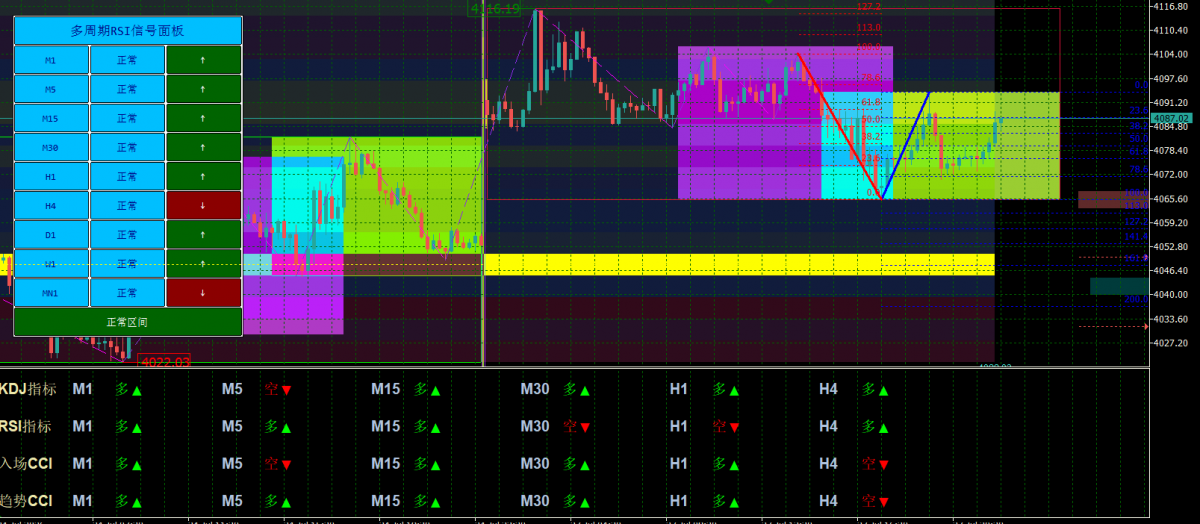Click the H4 red down arrow cell in RSI panel

pyautogui.click(x=203, y=206)
